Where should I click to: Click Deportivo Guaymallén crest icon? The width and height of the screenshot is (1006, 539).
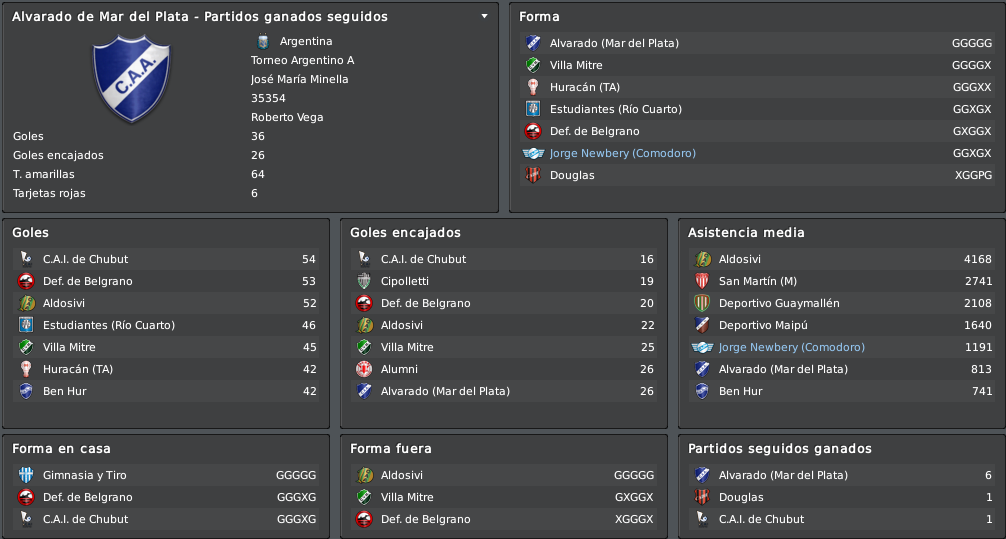[x=702, y=303]
